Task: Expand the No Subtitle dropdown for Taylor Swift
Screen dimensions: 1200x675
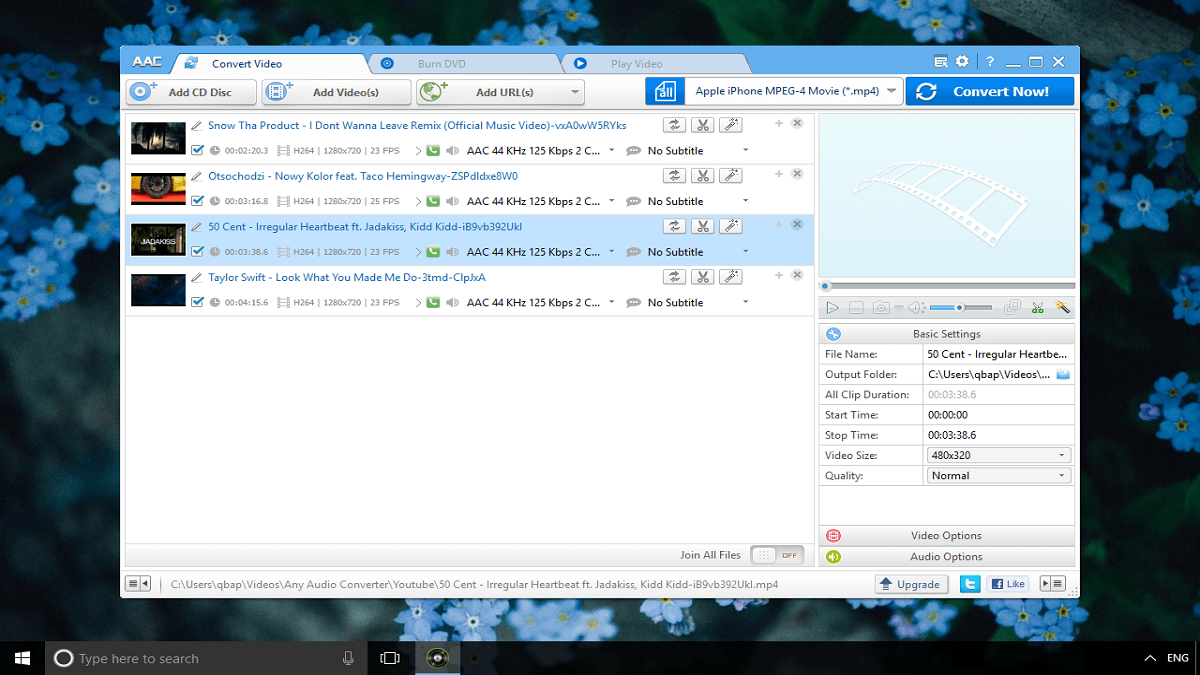Action: pyautogui.click(x=745, y=302)
